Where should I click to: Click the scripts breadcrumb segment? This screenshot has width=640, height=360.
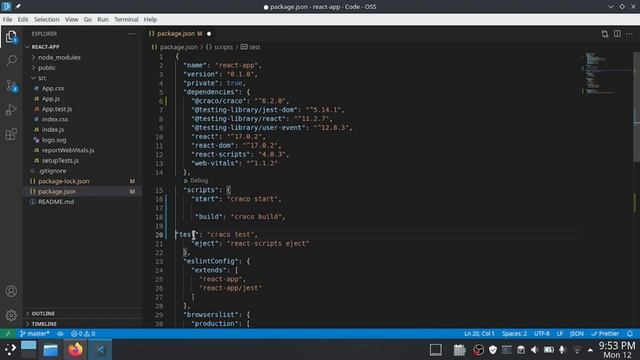(219, 47)
